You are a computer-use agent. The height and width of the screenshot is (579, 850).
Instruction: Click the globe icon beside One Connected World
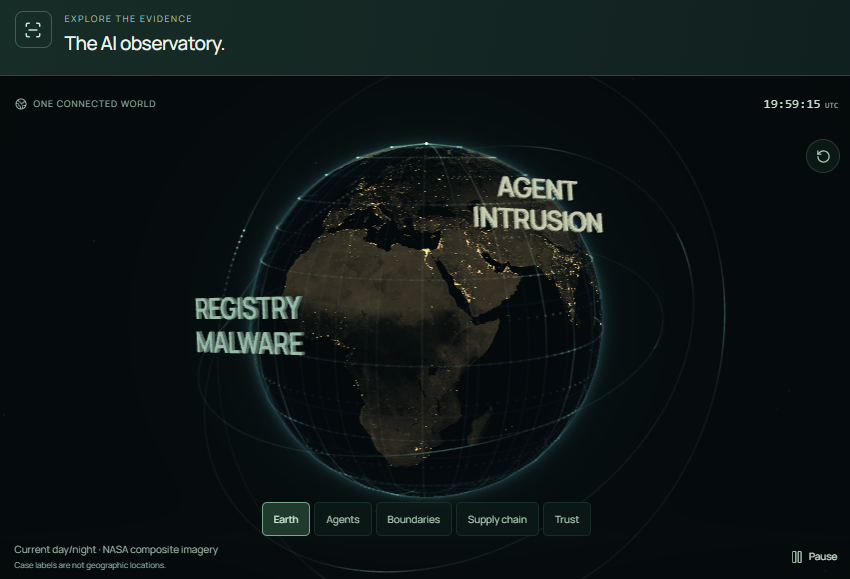tap(21, 104)
